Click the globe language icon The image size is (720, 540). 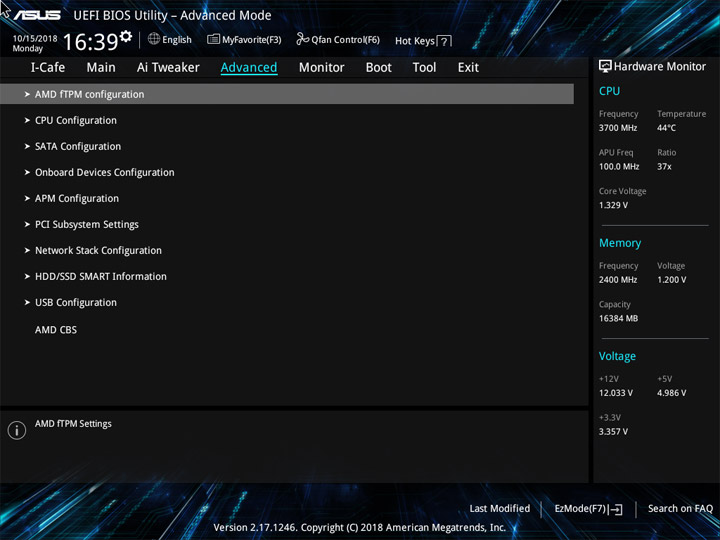tap(154, 39)
